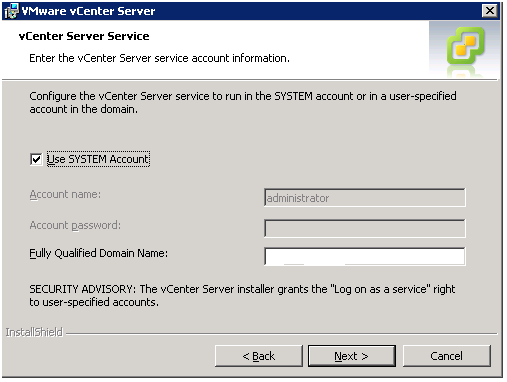The width and height of the screenshot is (507, 382).
Task: Click the Next > button
Action: [352, 356]
